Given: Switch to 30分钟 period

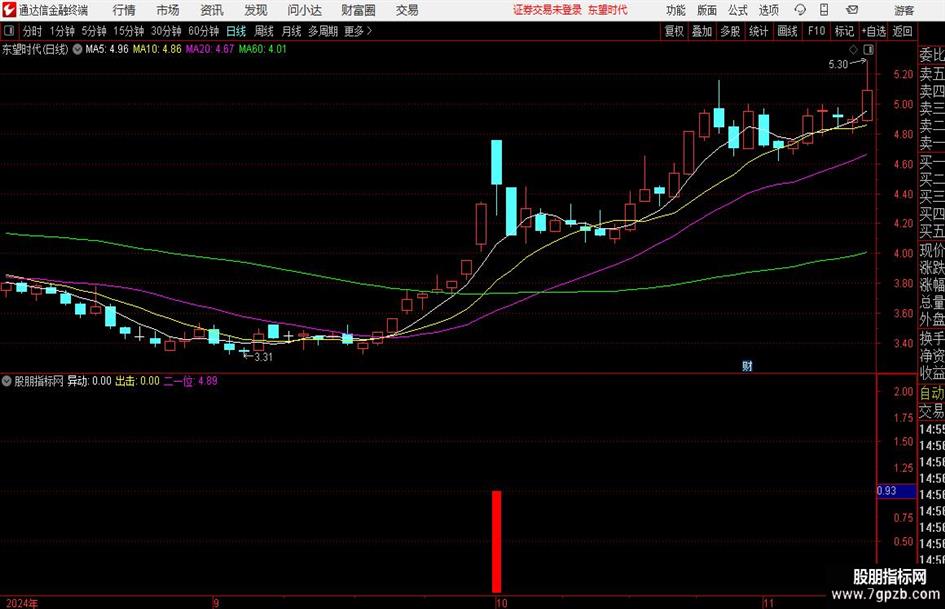Looking at the screenshot, I should tap(166, 31).
